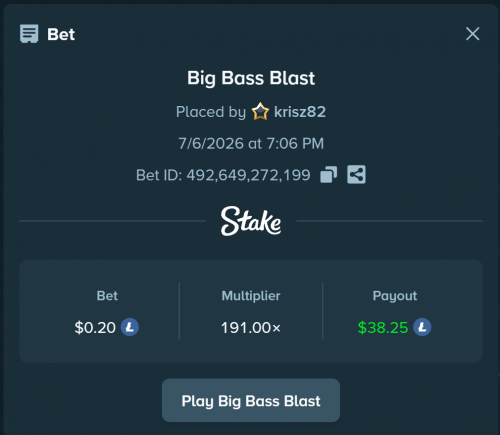Click the Play Big Bass Blast button
This screenshot has width=500, height=435.
tap(251, 400)
